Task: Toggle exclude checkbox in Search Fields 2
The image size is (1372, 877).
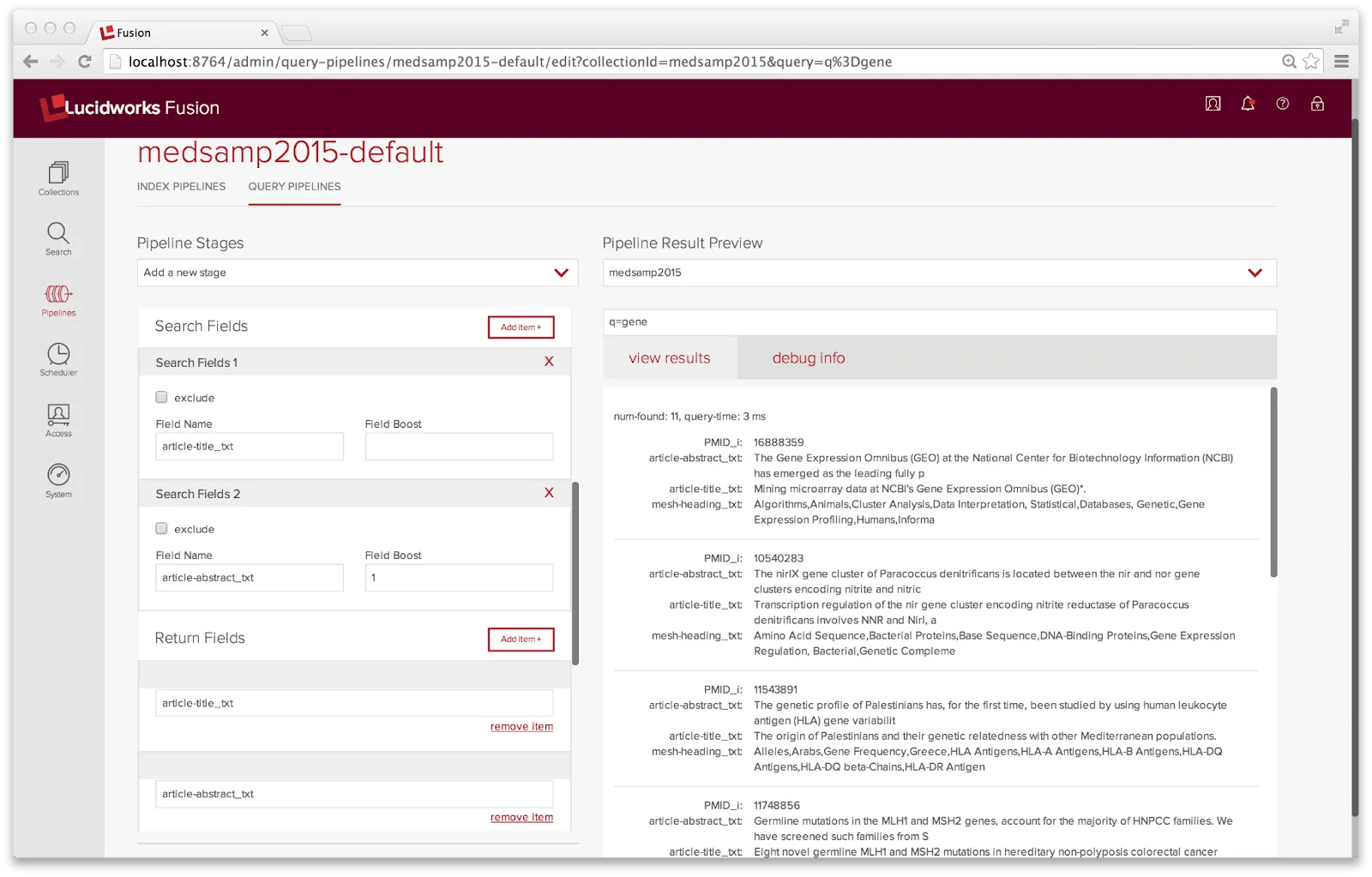Action: point(161,528)
